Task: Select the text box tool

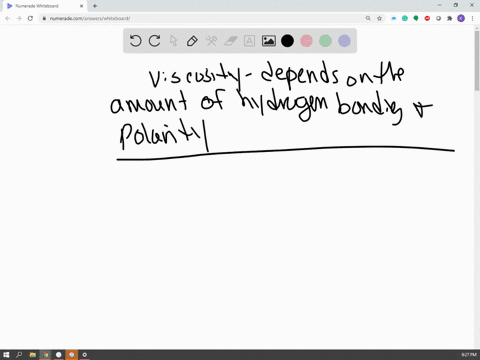Action: pyautogui.click(x=249, y=41)
